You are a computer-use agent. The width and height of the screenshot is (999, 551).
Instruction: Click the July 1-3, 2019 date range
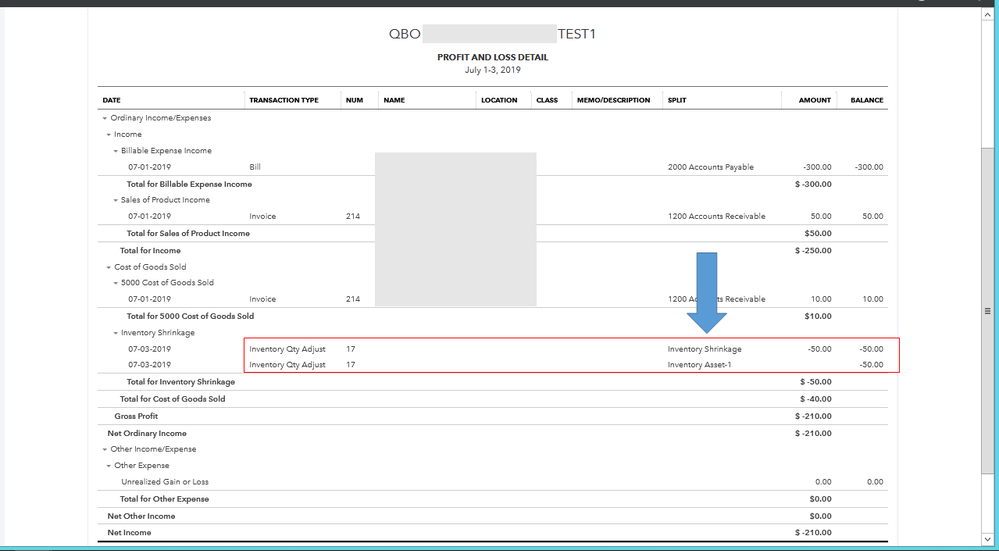[x=492, y=71]
